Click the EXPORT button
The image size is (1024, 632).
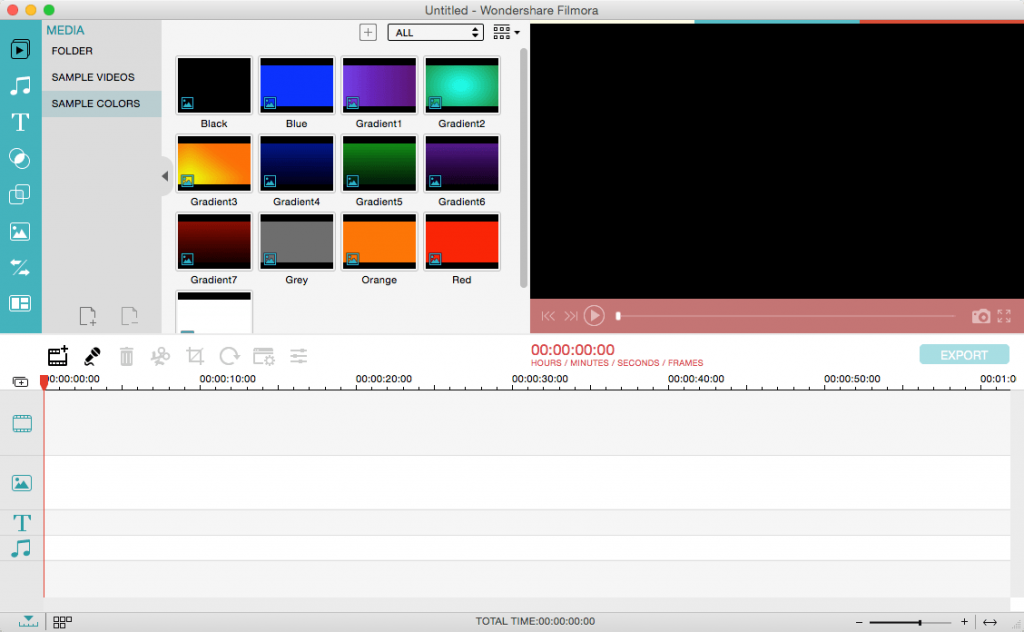964,355
